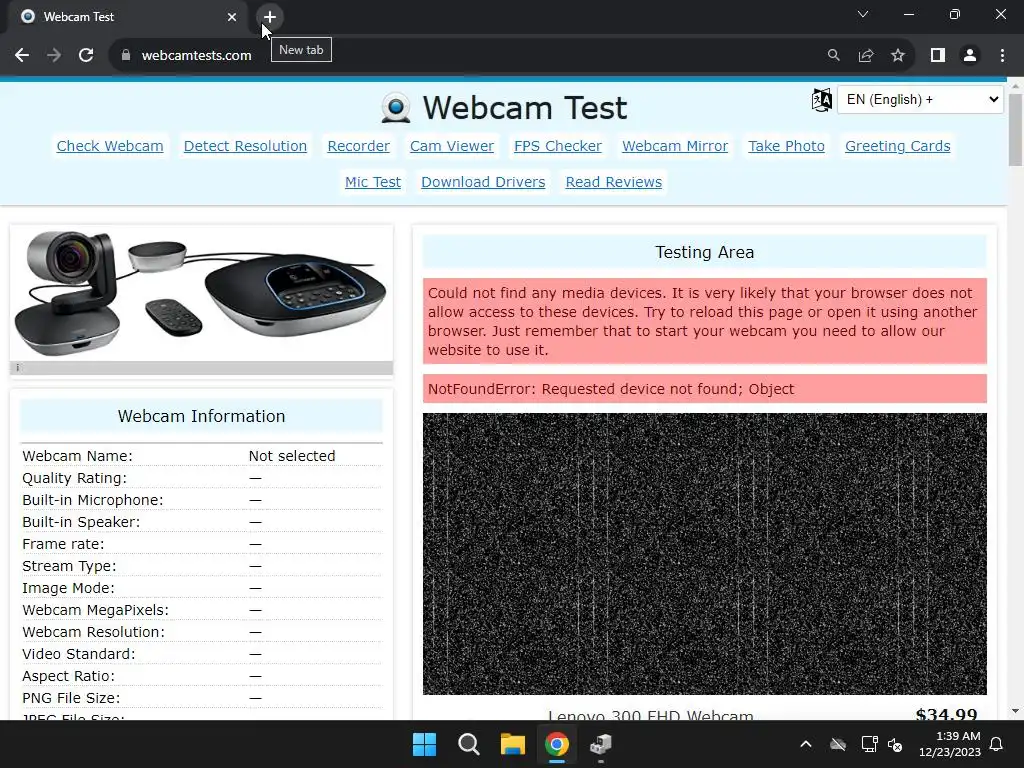Viewport: 1024px width, 768px height.
Task: Click the $34.99 price text
Action: point(946,714)
